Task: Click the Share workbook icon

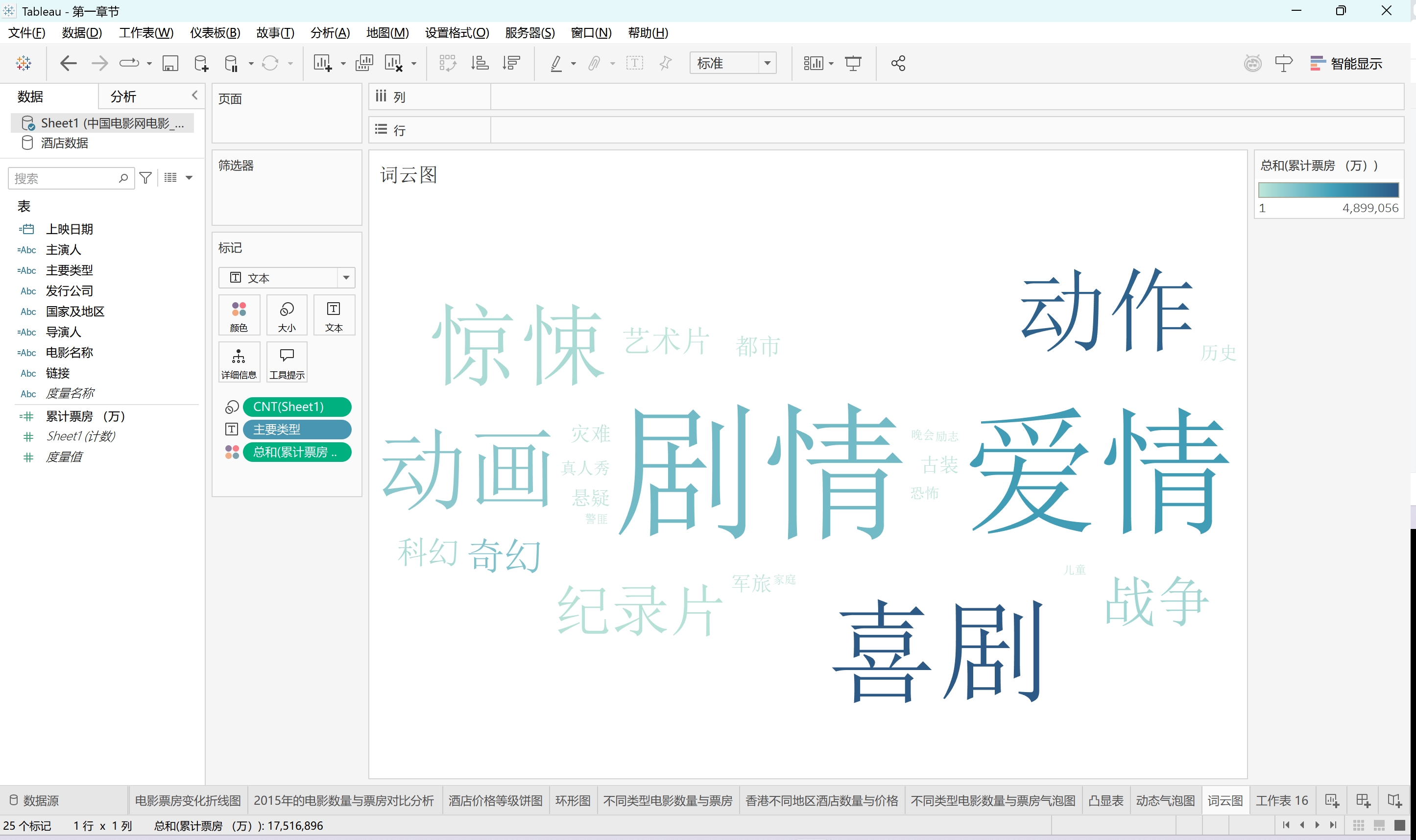Action: [898, 63]
